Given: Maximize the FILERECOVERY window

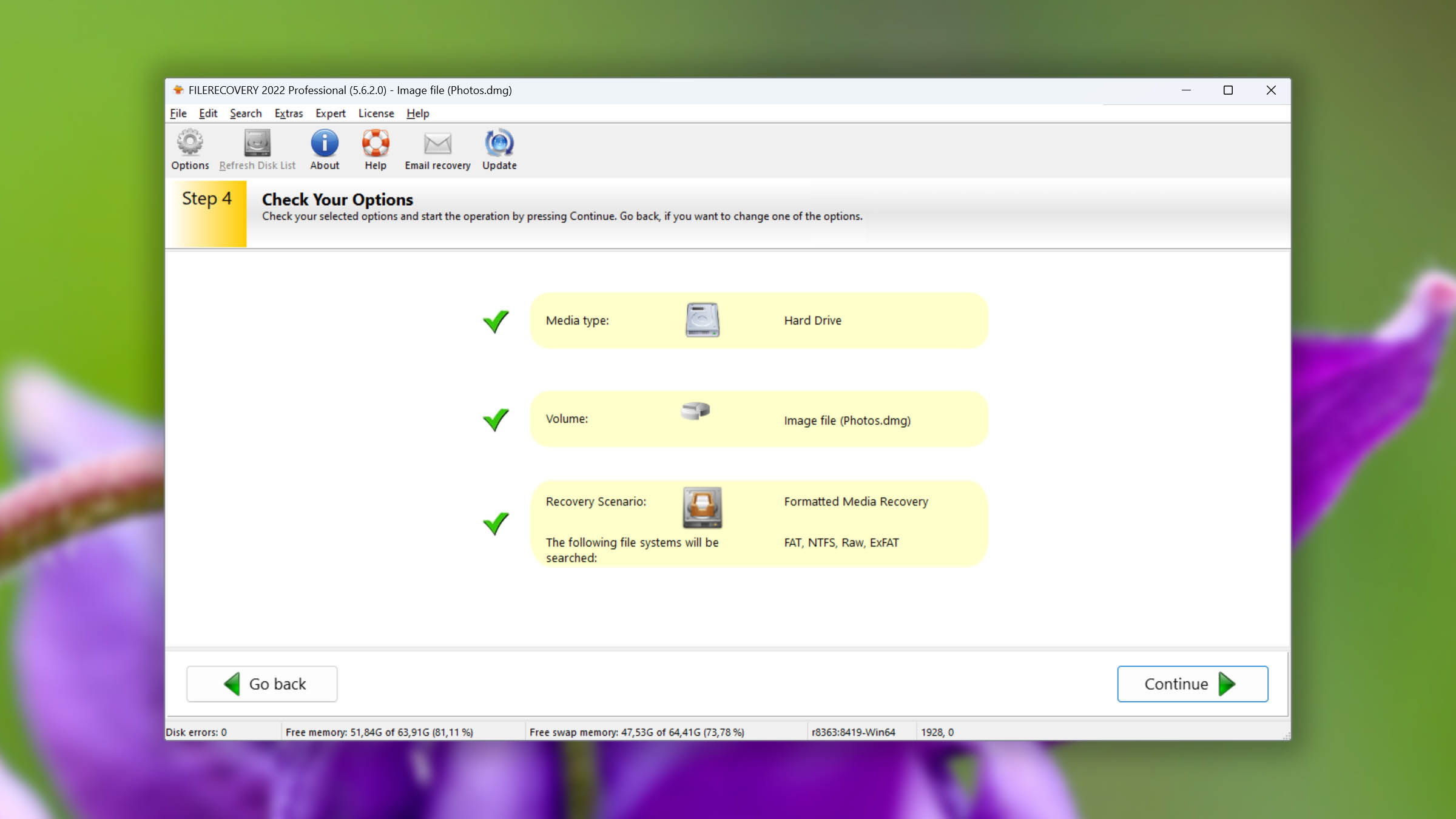Looking at the screenshot, I should tap(1228, 90).
